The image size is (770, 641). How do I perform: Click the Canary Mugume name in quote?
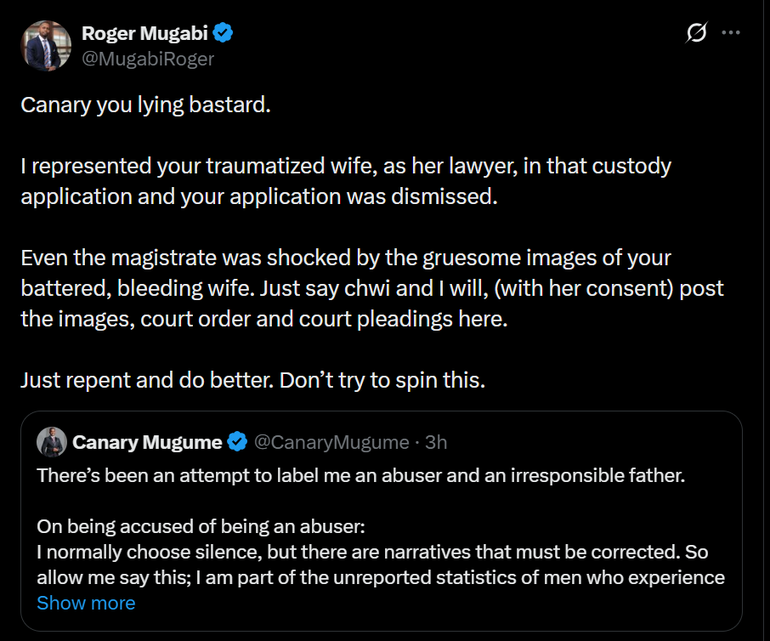pyautogui.click(x=147, y=441)
